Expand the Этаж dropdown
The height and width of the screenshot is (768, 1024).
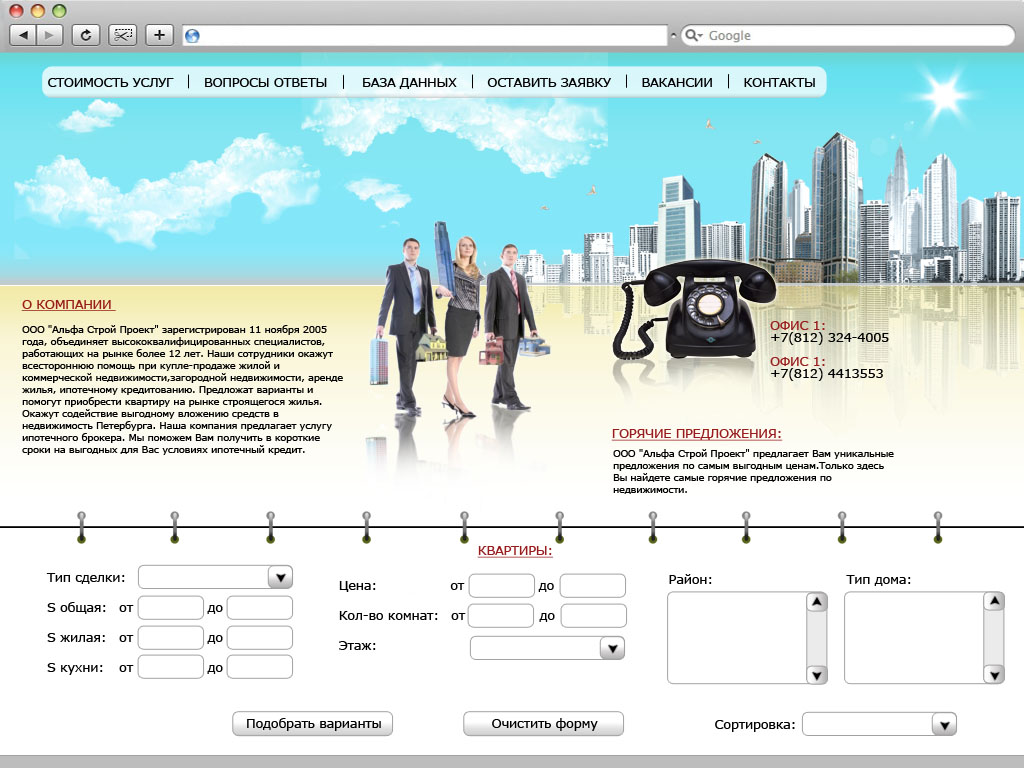(x=612, y=648)
